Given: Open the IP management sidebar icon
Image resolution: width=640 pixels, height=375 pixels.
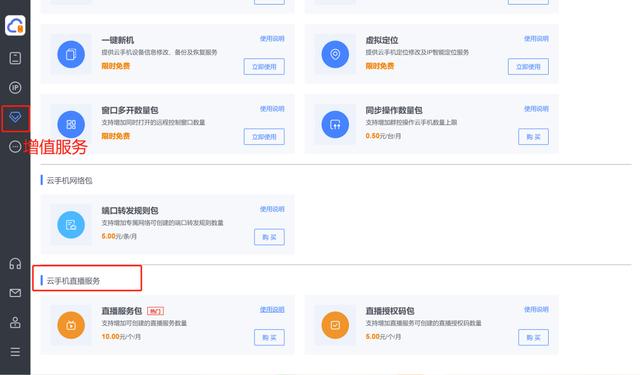Looking at the screenshot, I should pyautogui.click(x=15, y=88).
